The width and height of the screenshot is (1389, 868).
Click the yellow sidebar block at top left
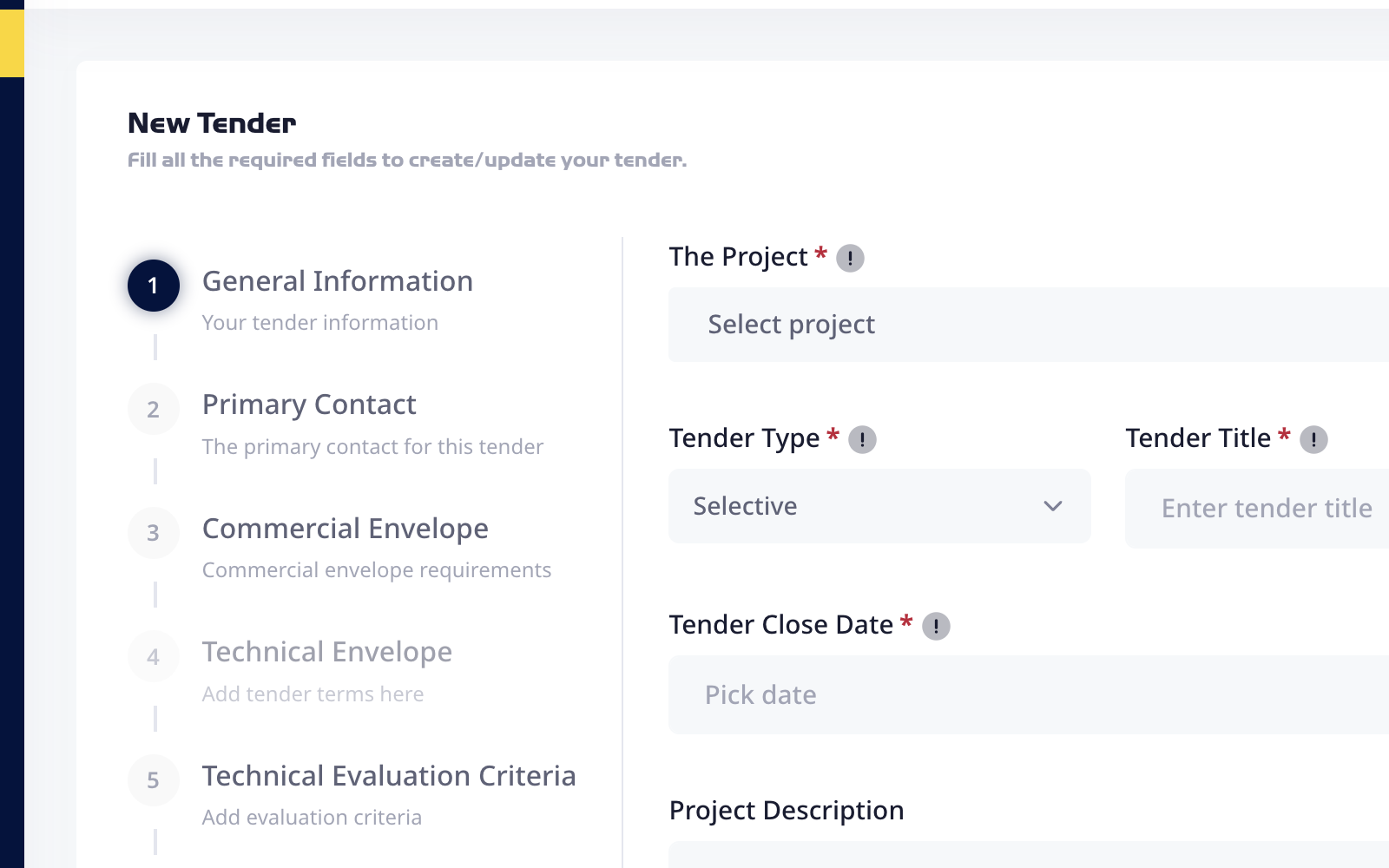(x=12, y=43)
